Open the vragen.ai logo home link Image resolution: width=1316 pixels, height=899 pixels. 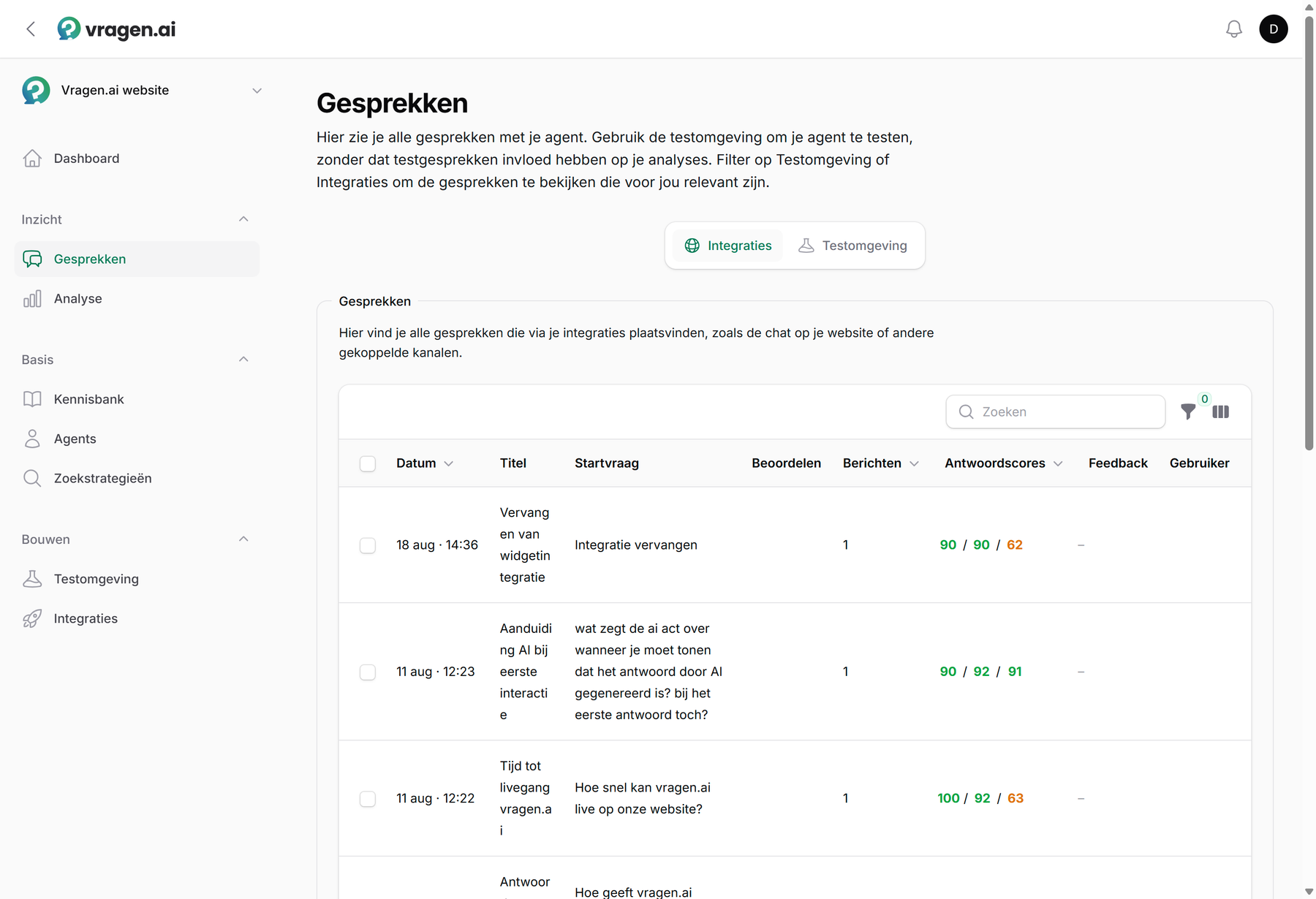click(x=116, y=29)
